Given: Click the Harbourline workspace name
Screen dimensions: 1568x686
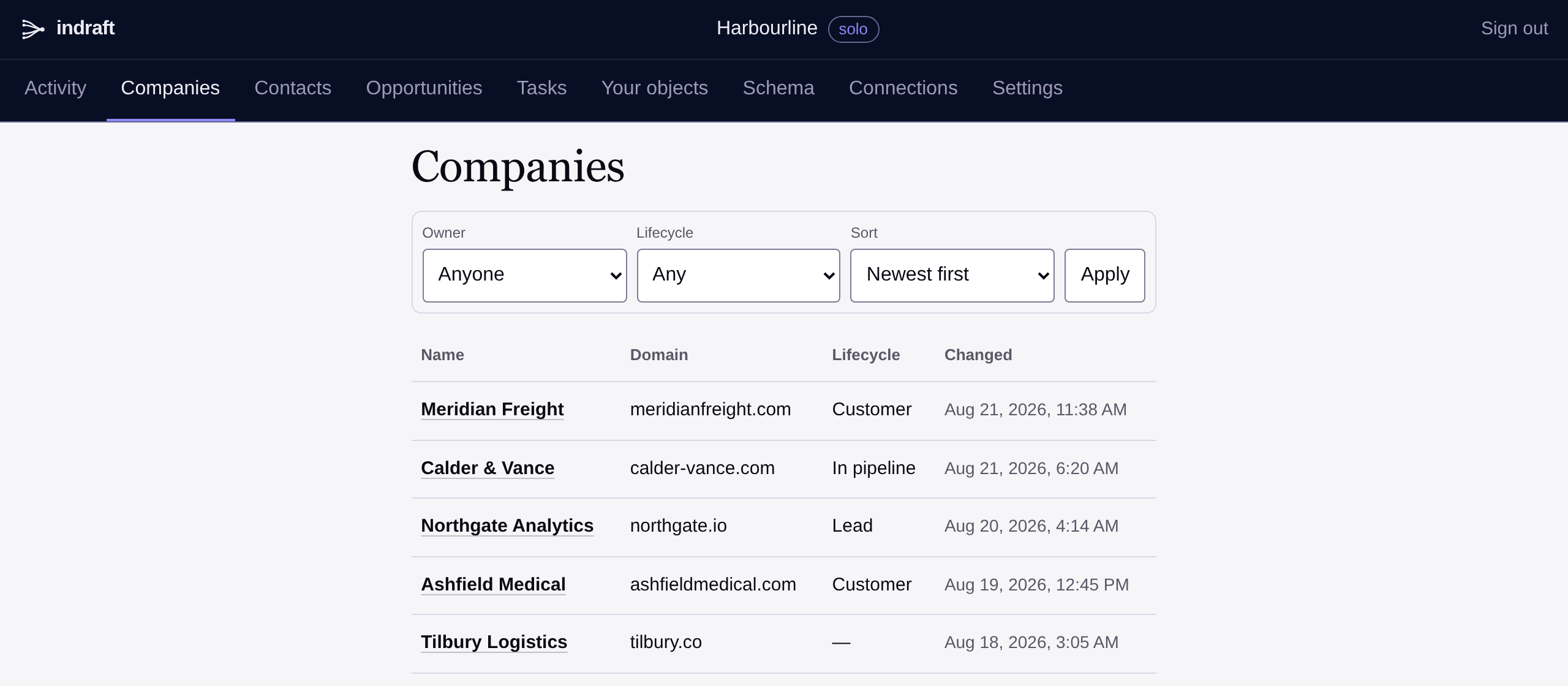Looking at the screenshot, I should click(x=767, y=28).
